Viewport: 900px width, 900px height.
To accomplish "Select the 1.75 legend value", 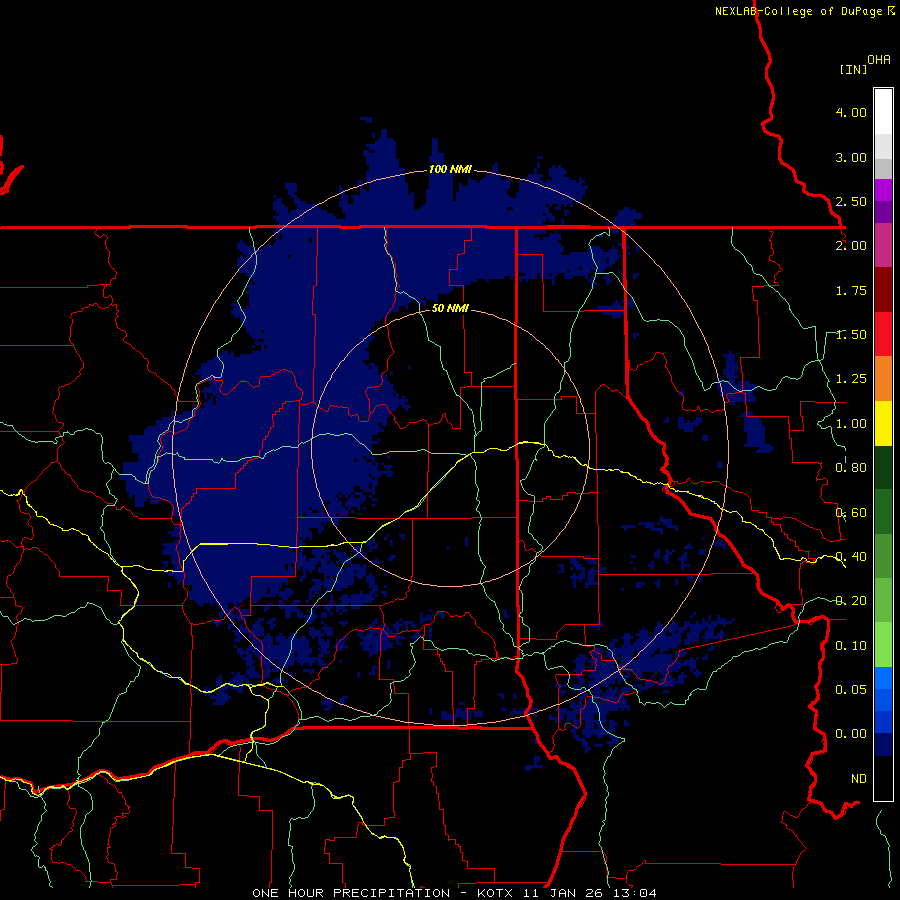I will click(851, 290).
